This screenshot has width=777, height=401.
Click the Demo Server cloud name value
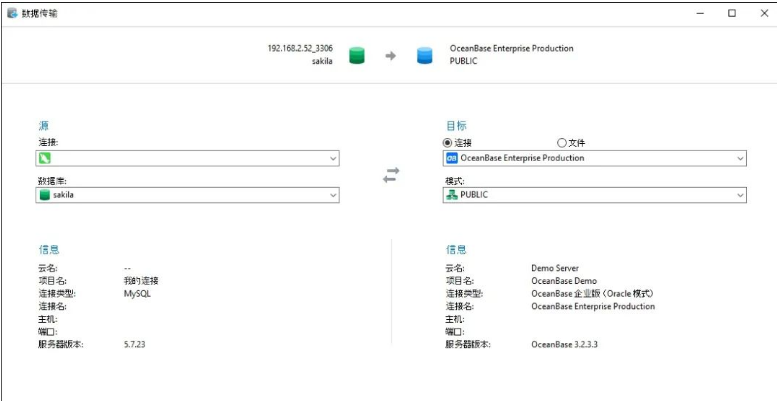[555, 268]
